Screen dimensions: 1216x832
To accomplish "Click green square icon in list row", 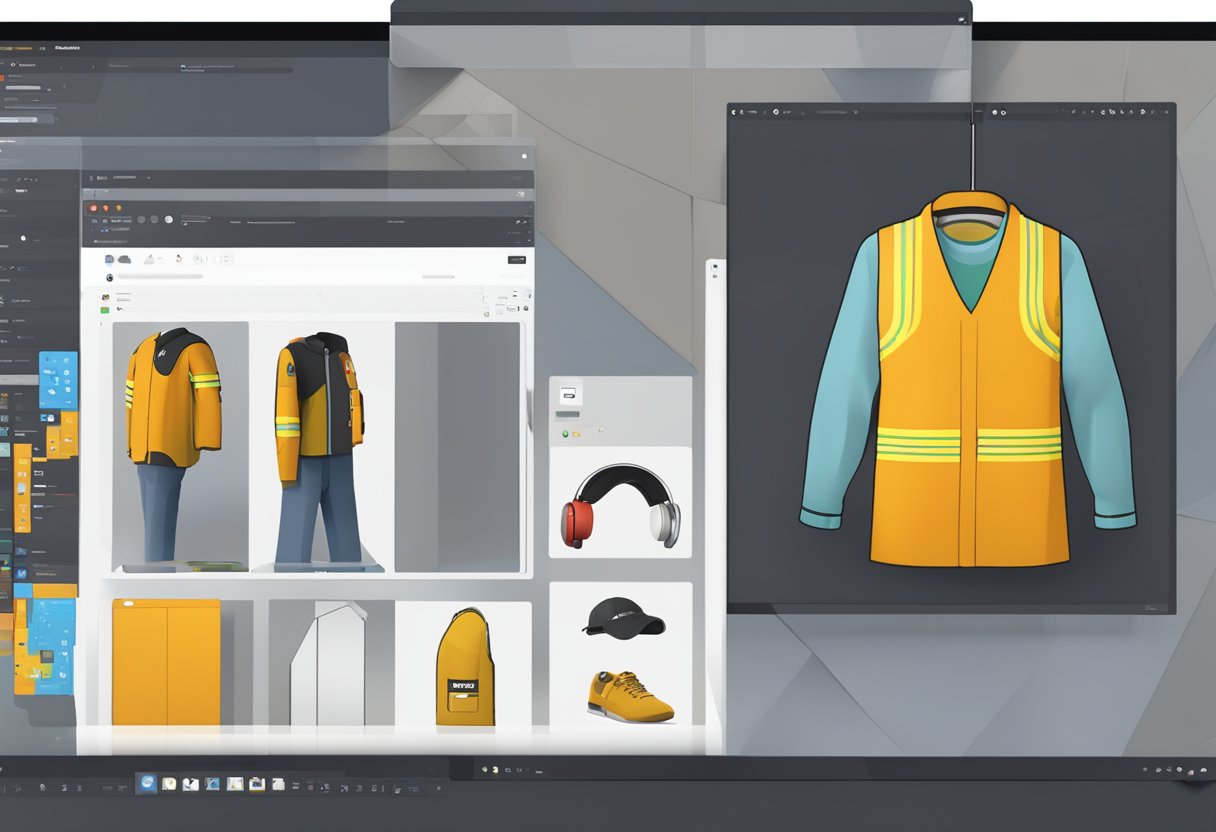I will (x=104, y=311).
